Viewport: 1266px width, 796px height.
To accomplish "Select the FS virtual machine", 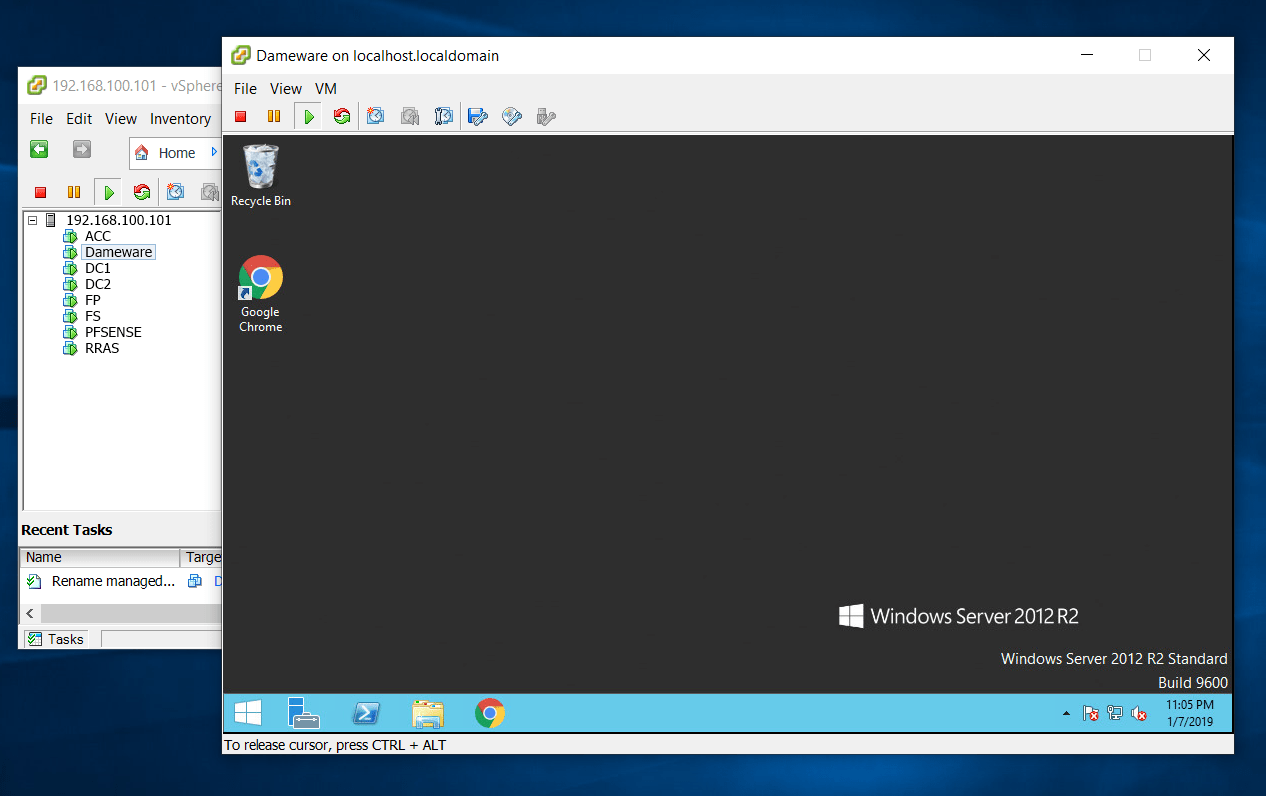I will coord(93,316).
